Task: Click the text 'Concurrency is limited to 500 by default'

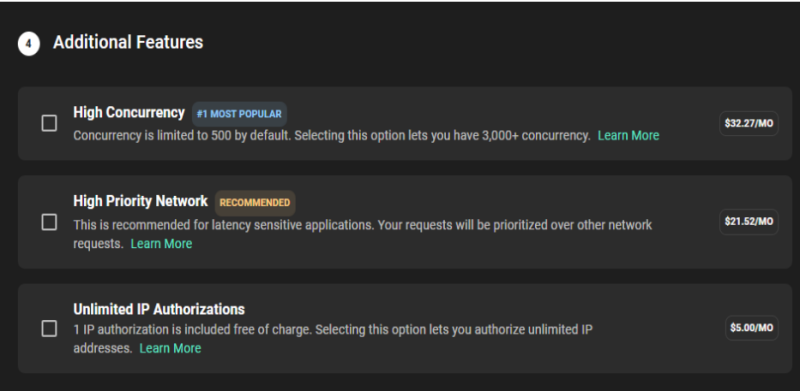Action: click(182, 136)
